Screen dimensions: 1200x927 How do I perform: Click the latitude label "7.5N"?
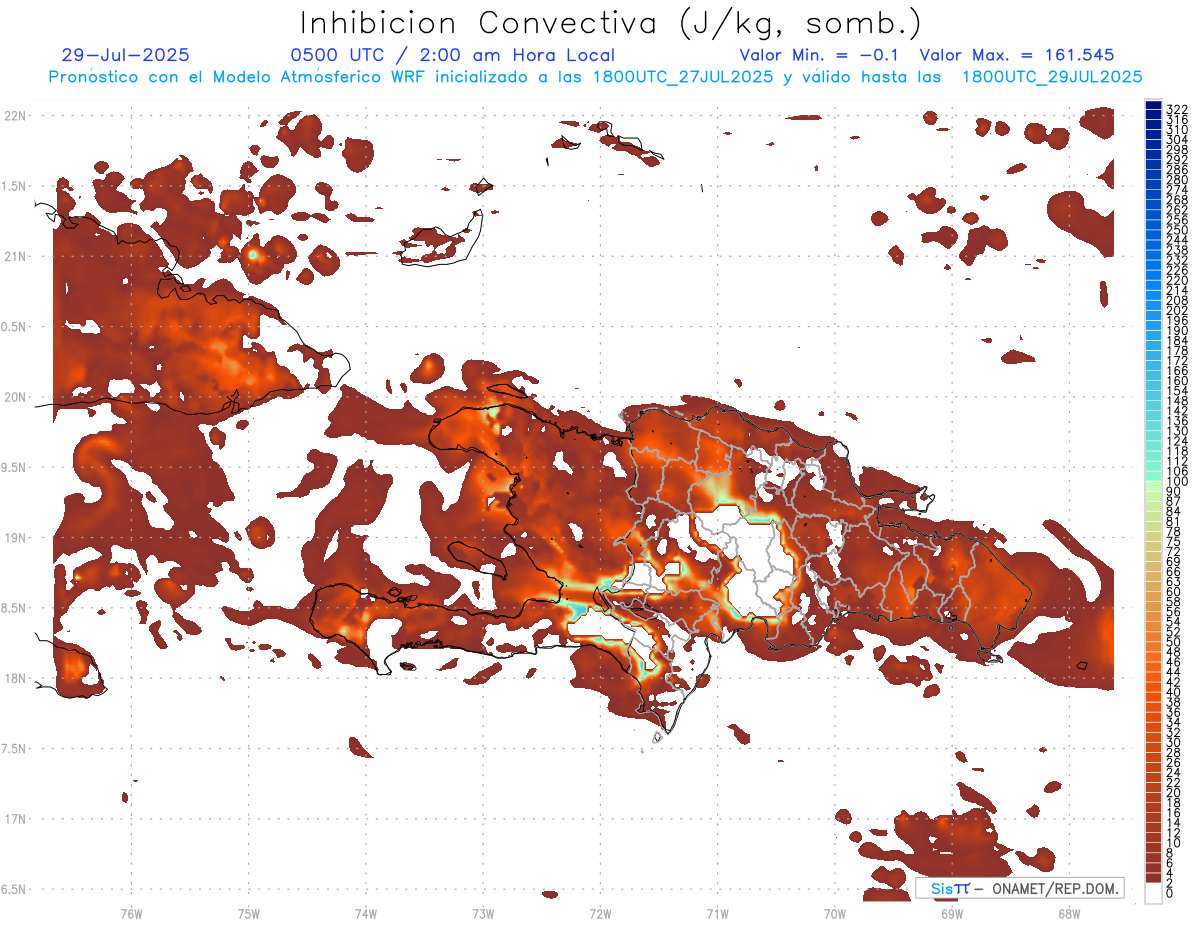click(x=13, y=748)
